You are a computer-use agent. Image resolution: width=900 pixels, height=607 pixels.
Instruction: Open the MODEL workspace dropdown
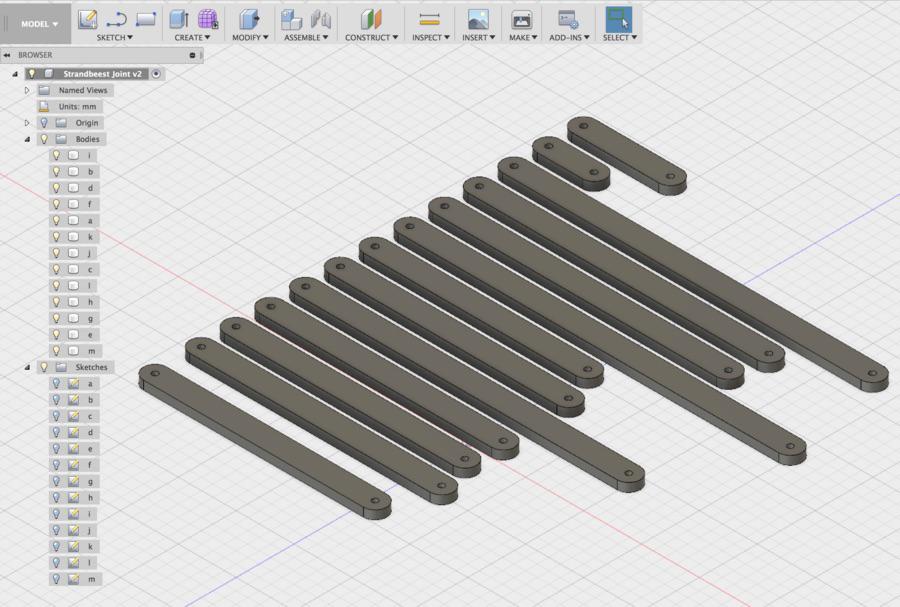click(40, 23)
